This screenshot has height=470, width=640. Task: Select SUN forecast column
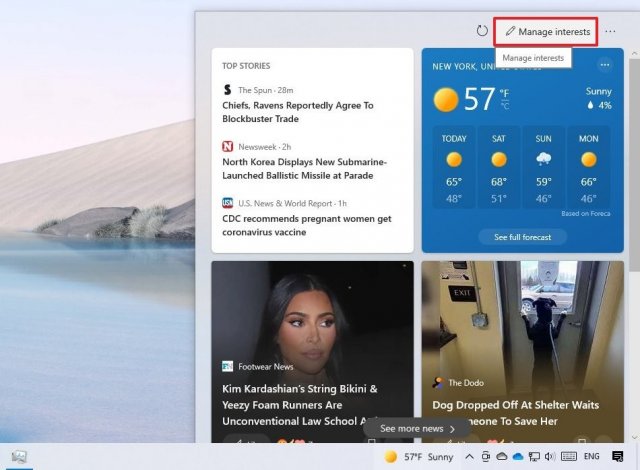click(x=544, y=167)
